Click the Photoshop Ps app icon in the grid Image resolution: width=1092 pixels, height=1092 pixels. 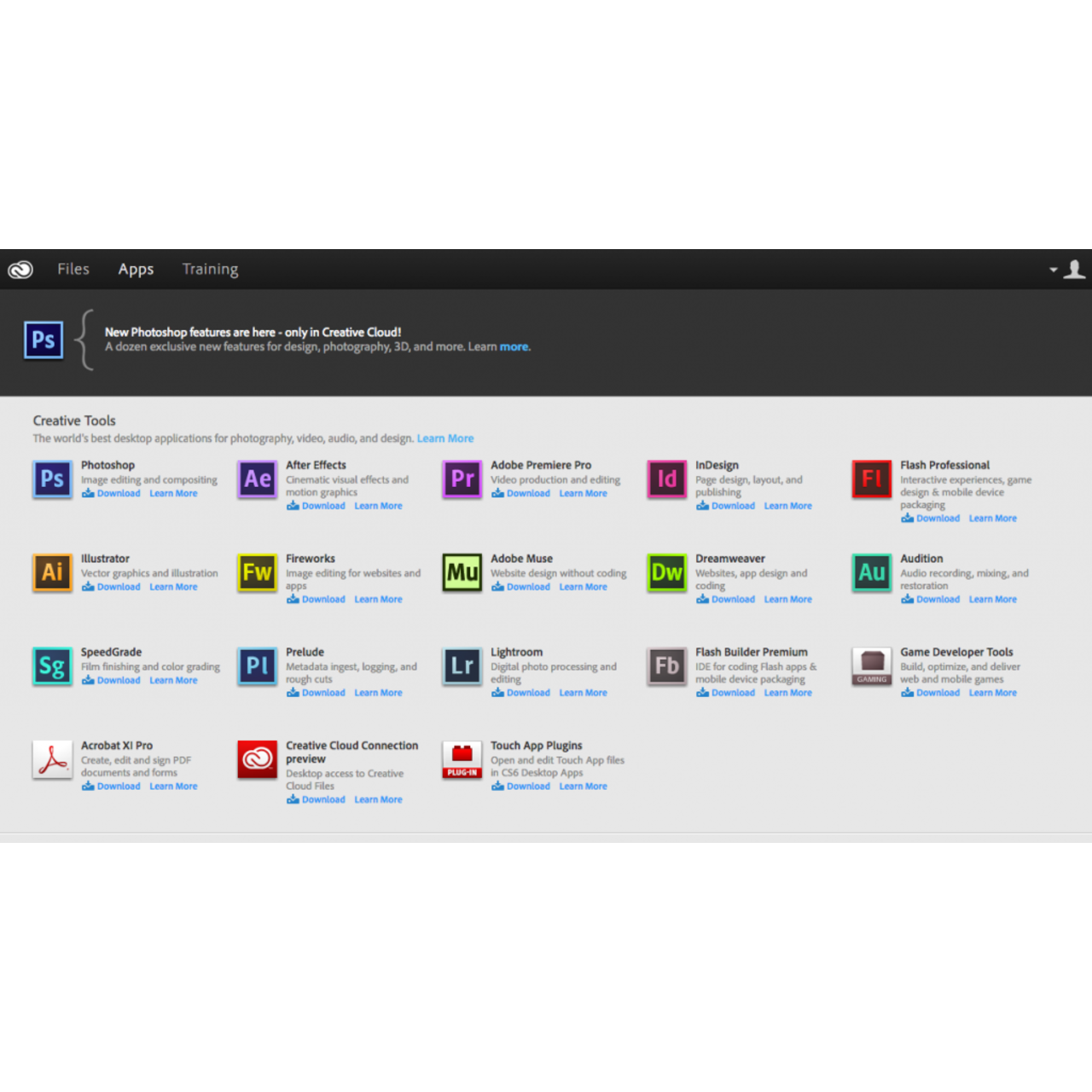click(x=52, y=479)
